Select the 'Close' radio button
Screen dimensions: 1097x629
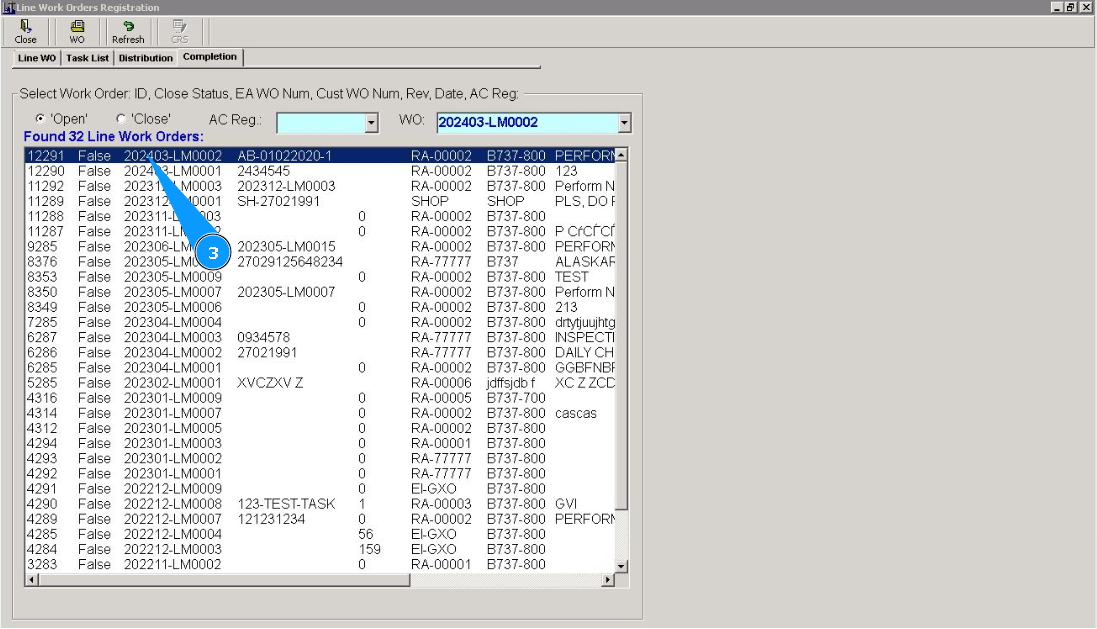click(x=121, y=119)
